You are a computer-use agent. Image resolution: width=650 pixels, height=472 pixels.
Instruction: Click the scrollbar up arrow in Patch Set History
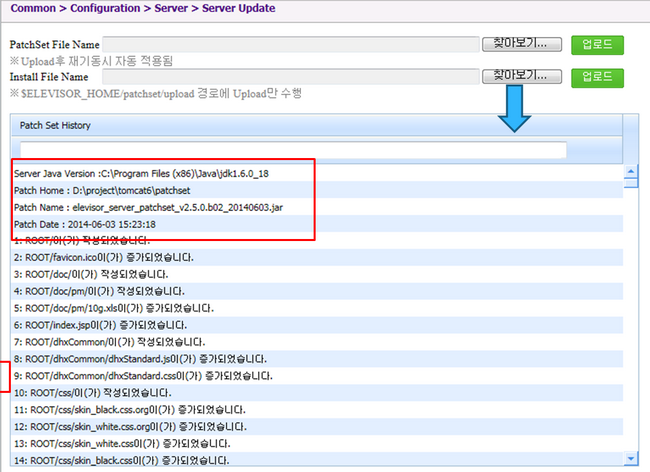630,172
